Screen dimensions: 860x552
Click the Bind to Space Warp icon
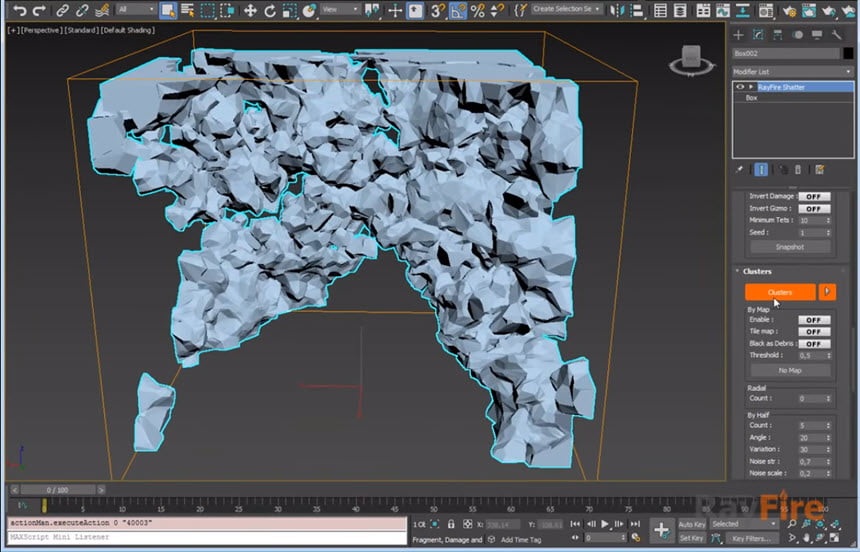pos(102,10)
